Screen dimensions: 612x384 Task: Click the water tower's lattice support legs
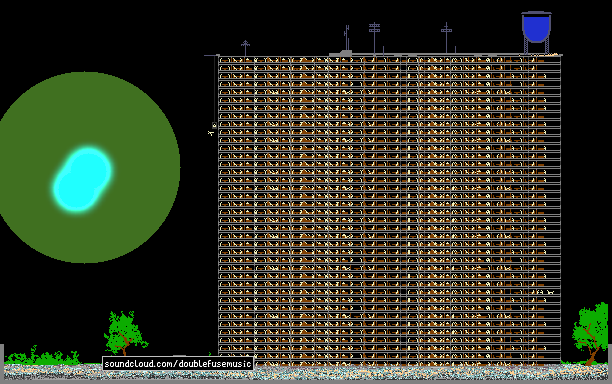537,47
